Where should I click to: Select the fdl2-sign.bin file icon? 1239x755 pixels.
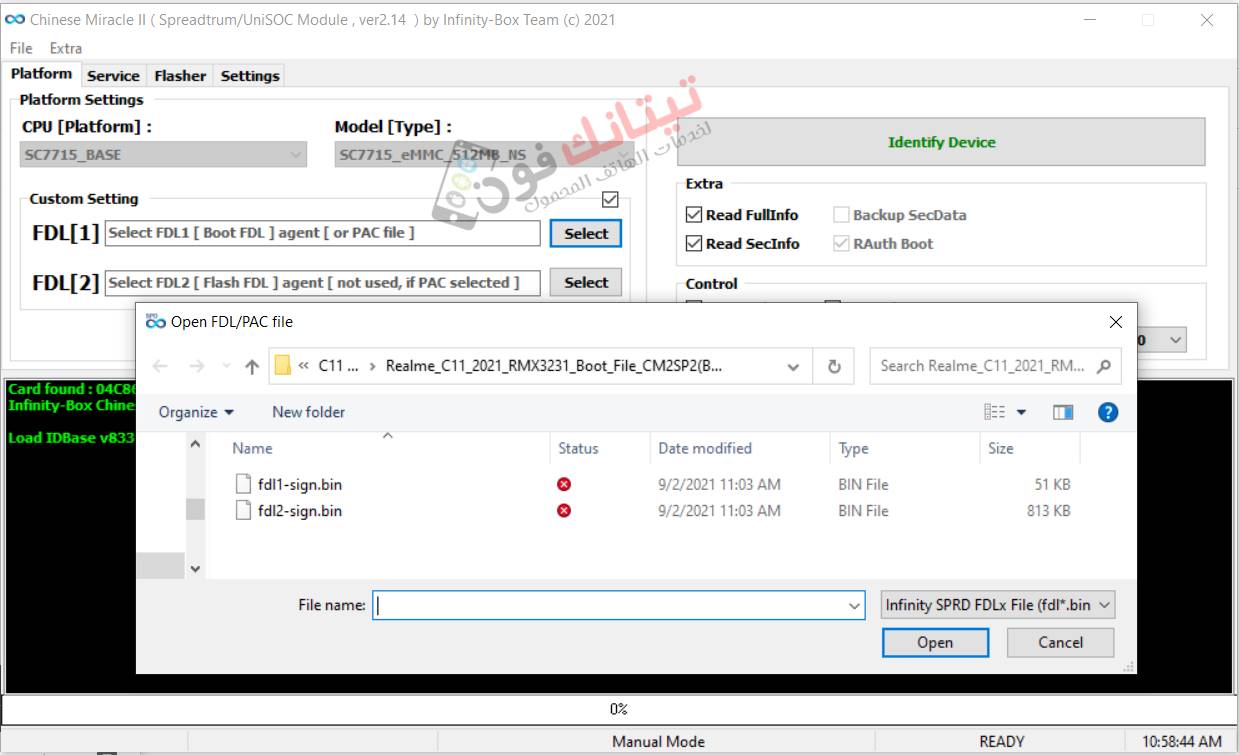click(x=243, y=510)
